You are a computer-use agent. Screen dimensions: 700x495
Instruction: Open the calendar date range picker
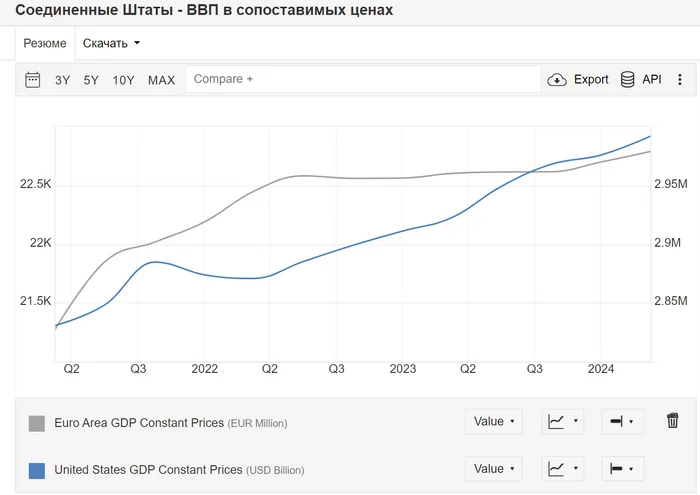coord(33,80)
